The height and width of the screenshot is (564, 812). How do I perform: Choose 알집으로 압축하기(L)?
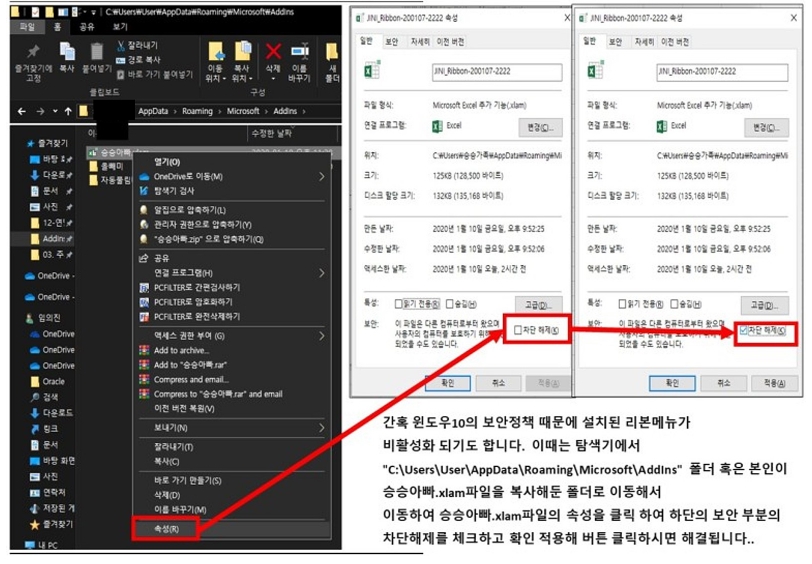[x=232, y=210]
